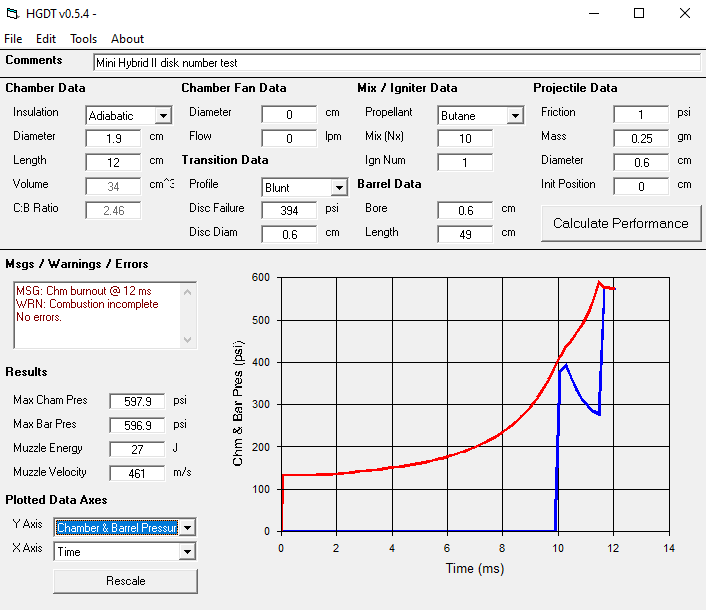Open the Edit menu
706x610 pixels.
[x=46, y=39]
